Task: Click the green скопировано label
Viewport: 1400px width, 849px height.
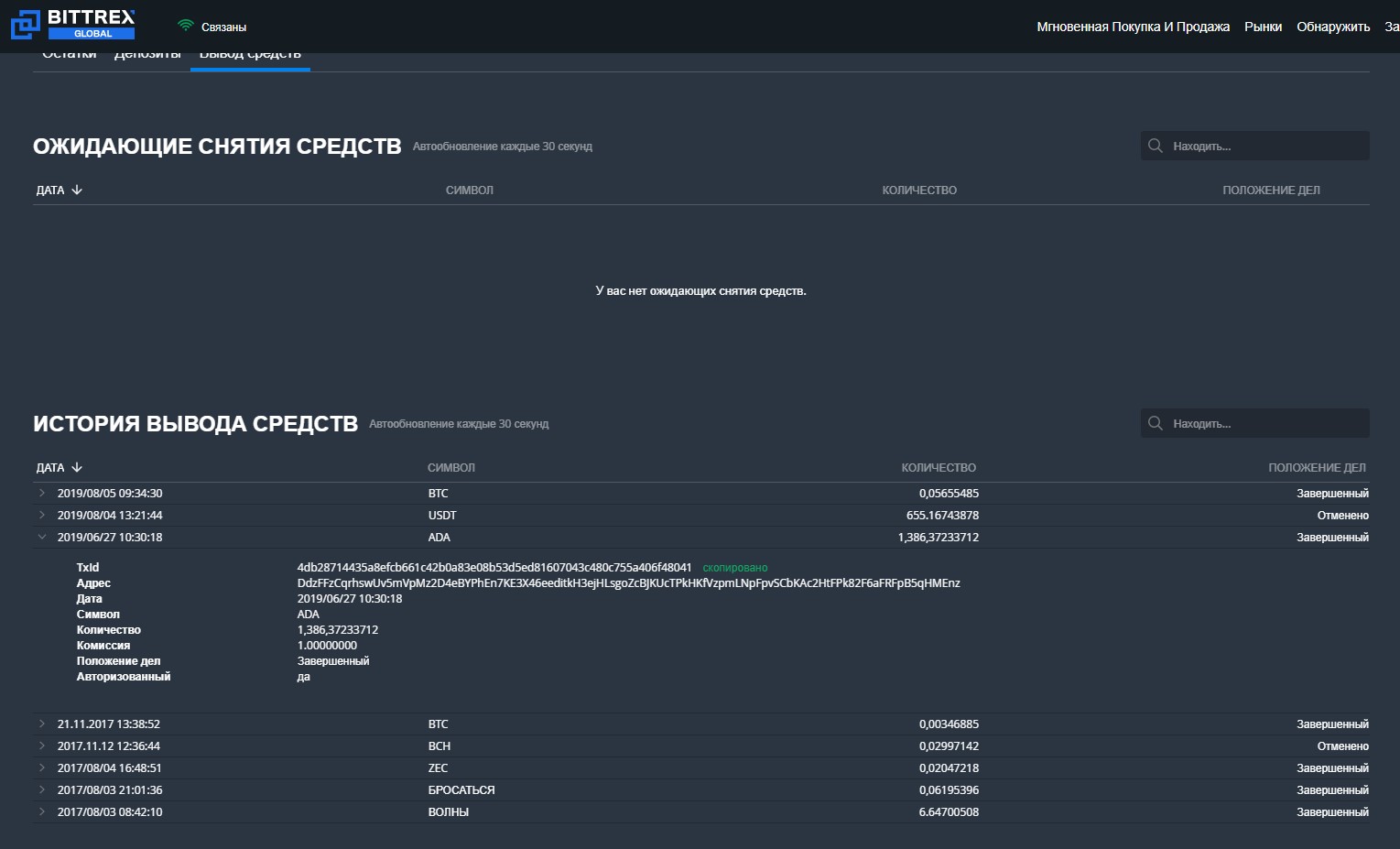Action: [735, 568]
